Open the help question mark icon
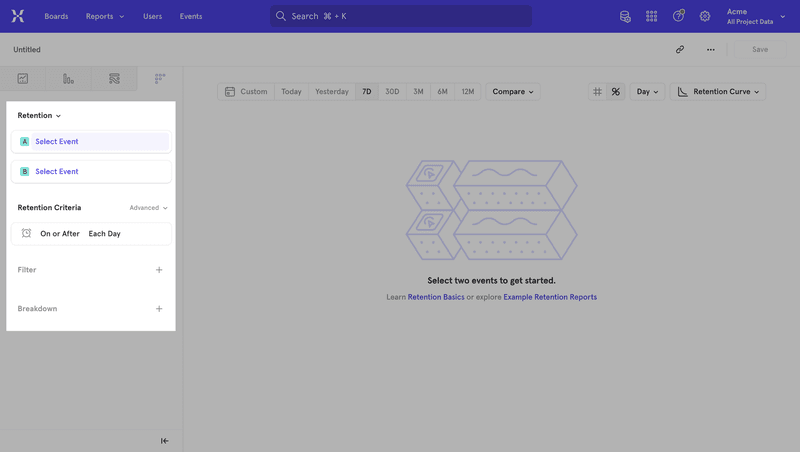 pos(678,16)
